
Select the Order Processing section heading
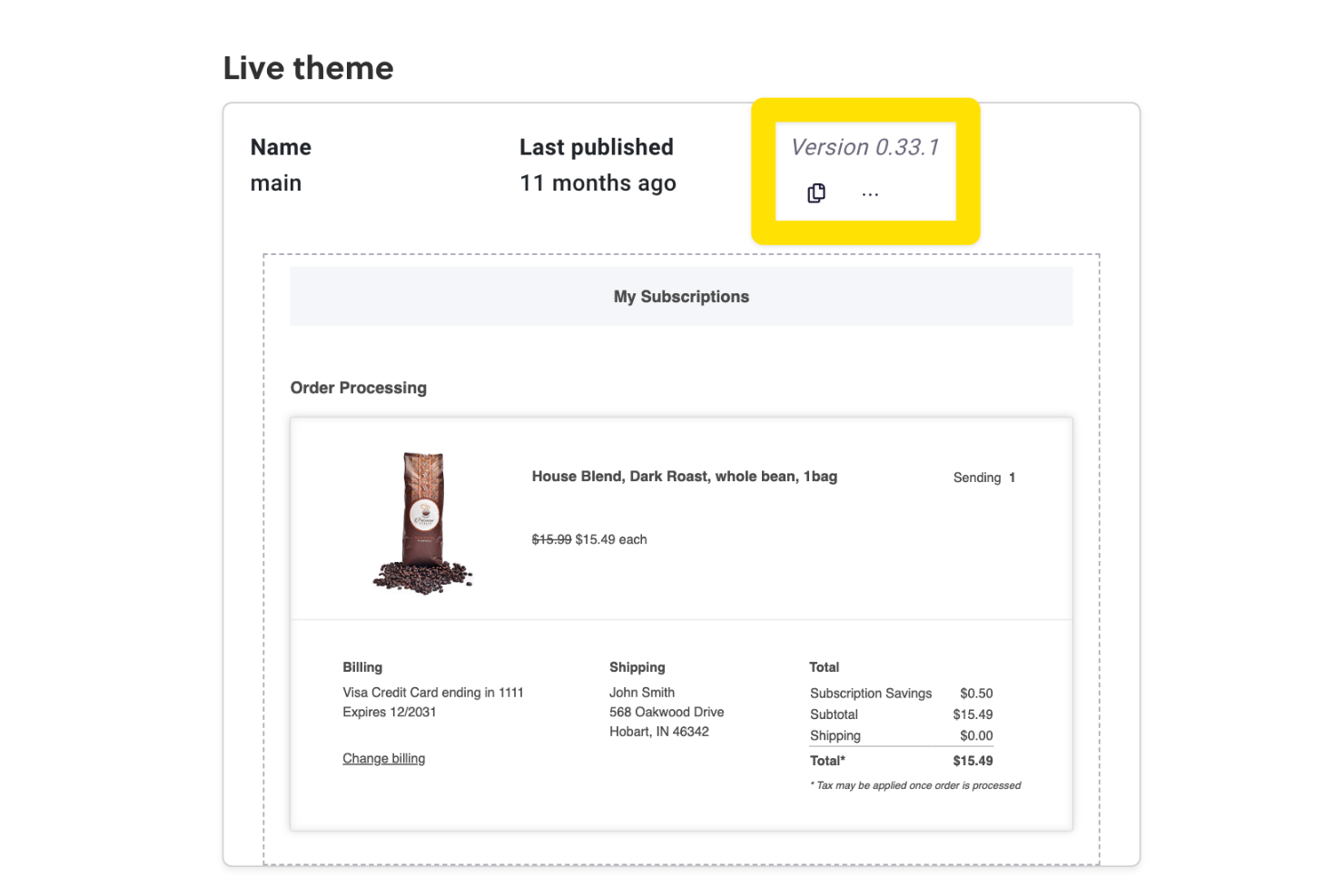[358, 388]
